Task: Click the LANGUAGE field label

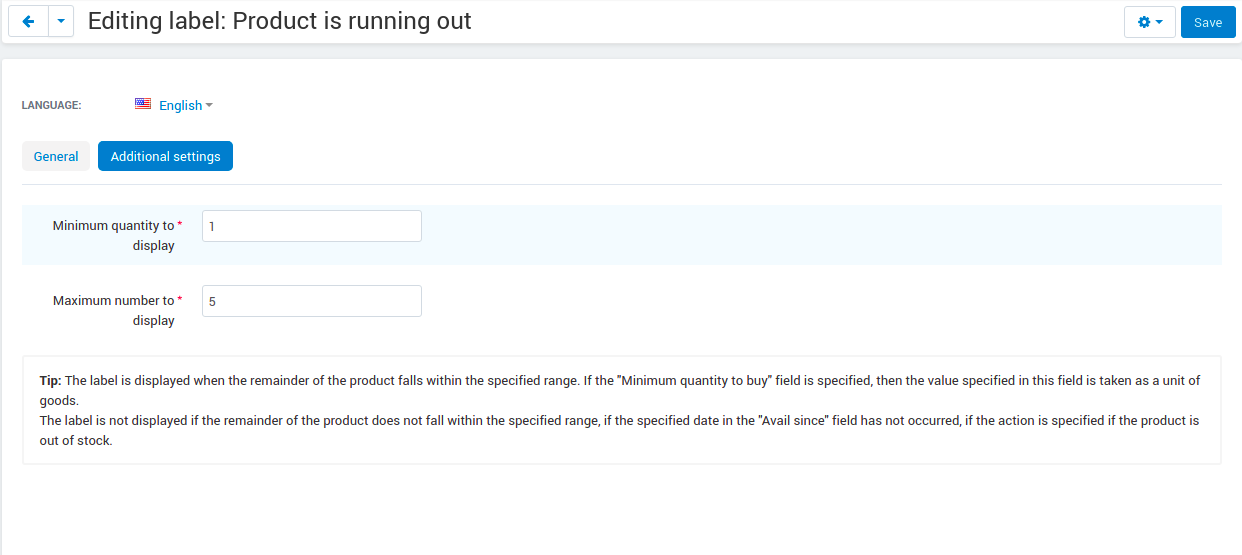Action: 51,105
